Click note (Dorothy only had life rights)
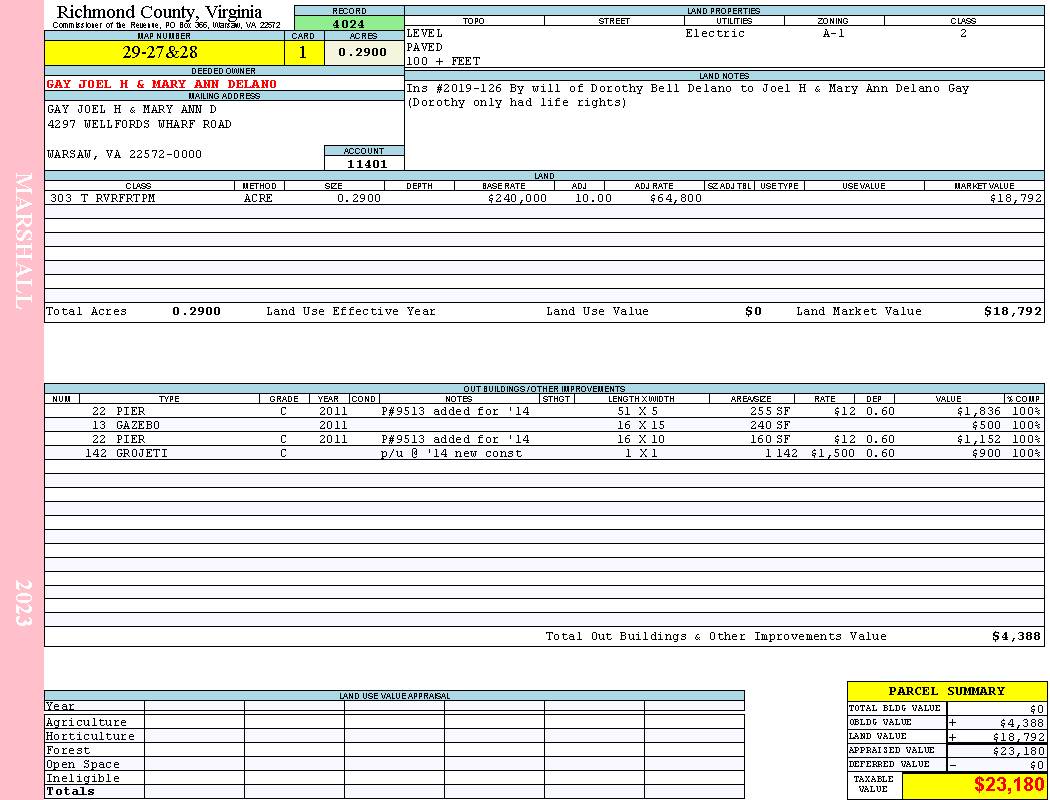 (x=516, y=102)
